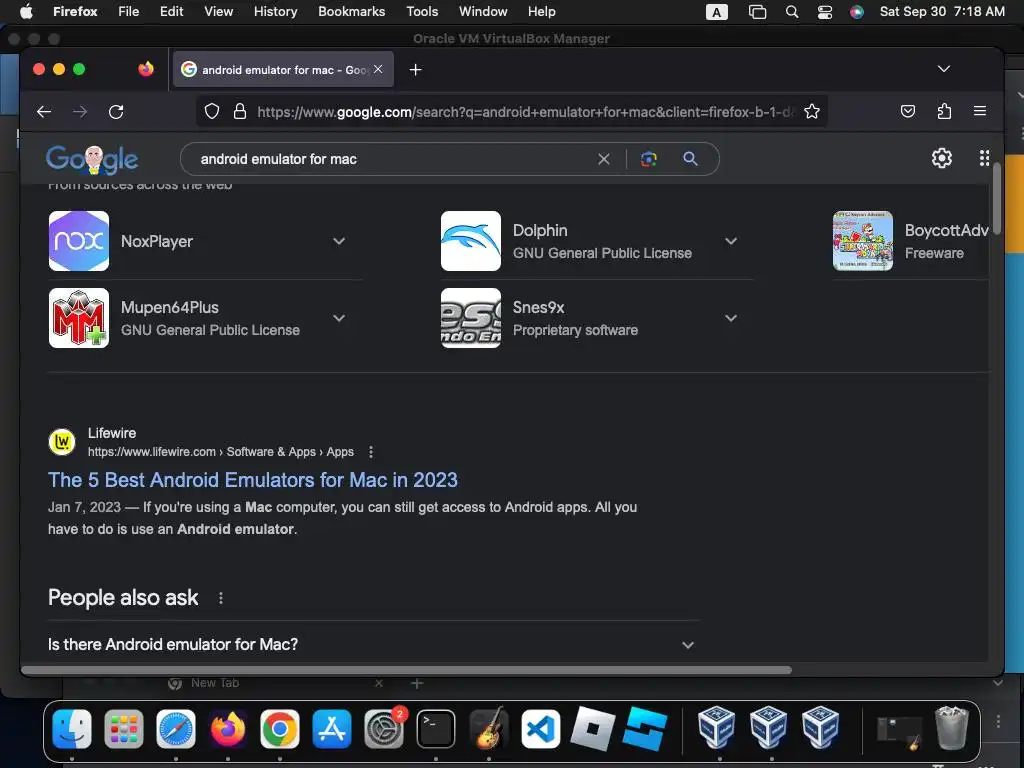Launch Finder from the Dock
The image size is (1024, 768).
click(72, 729)
